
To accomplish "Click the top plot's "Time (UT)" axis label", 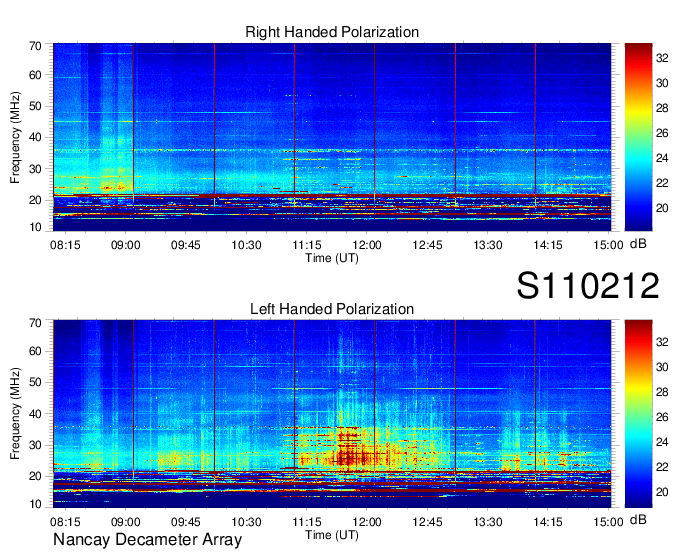I will [x=332, y=258].
